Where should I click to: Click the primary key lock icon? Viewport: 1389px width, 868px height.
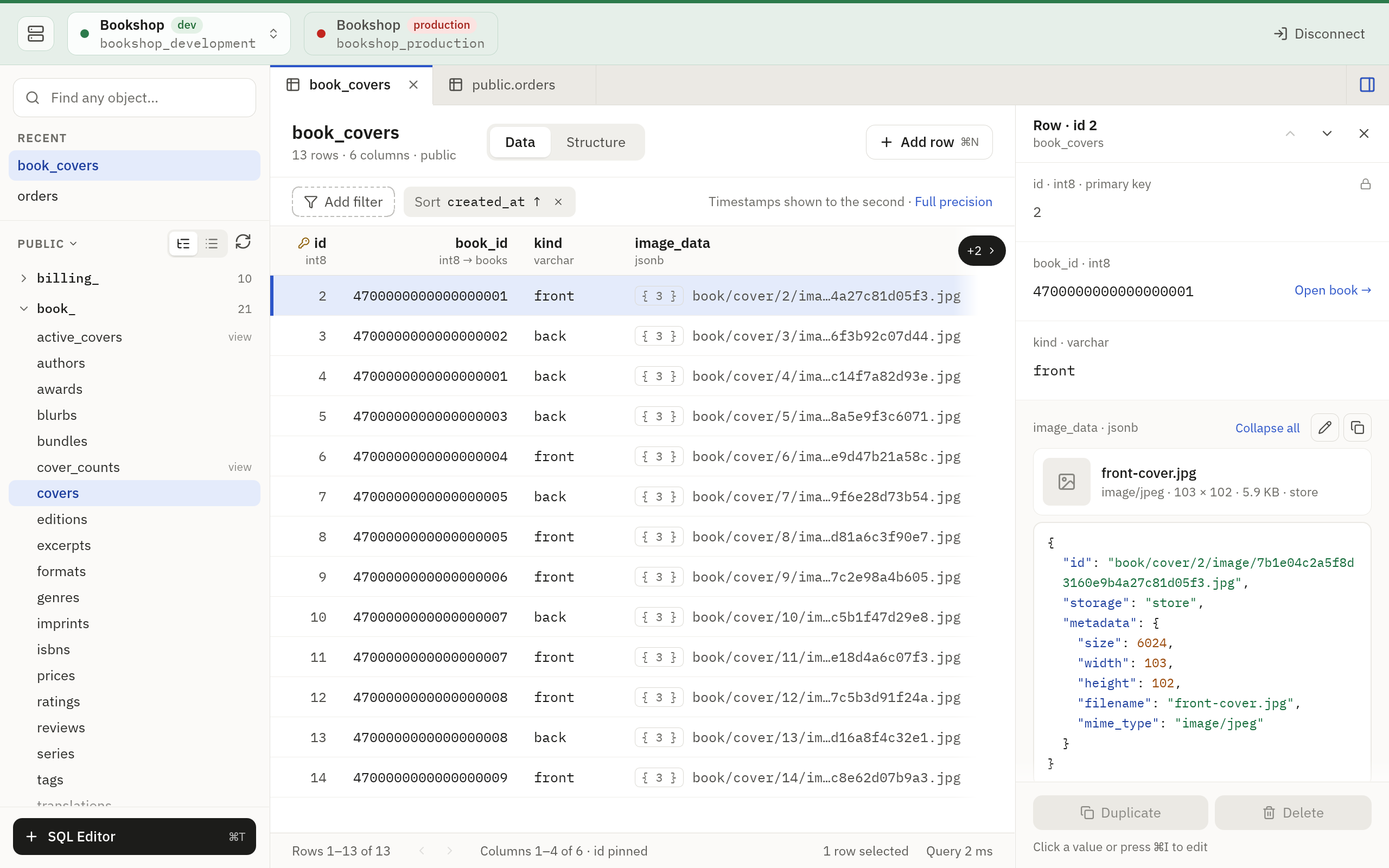[1366, 184]
